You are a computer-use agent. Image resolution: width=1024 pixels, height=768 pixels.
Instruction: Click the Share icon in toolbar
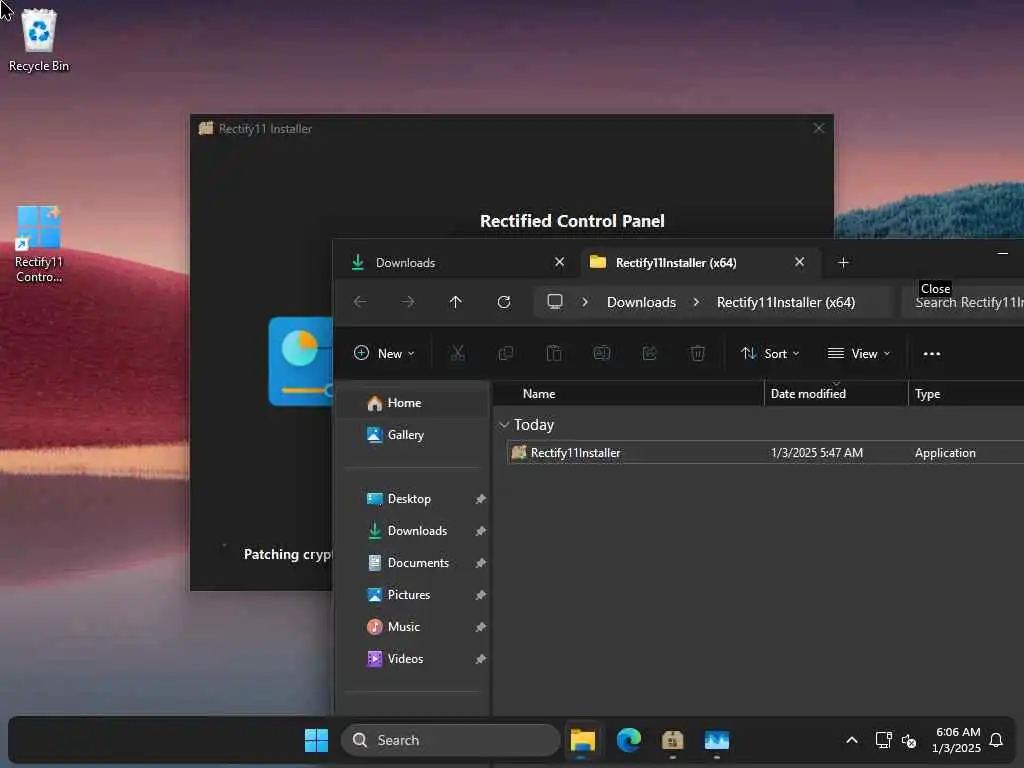pyautogui.click(x=649, y=353)
